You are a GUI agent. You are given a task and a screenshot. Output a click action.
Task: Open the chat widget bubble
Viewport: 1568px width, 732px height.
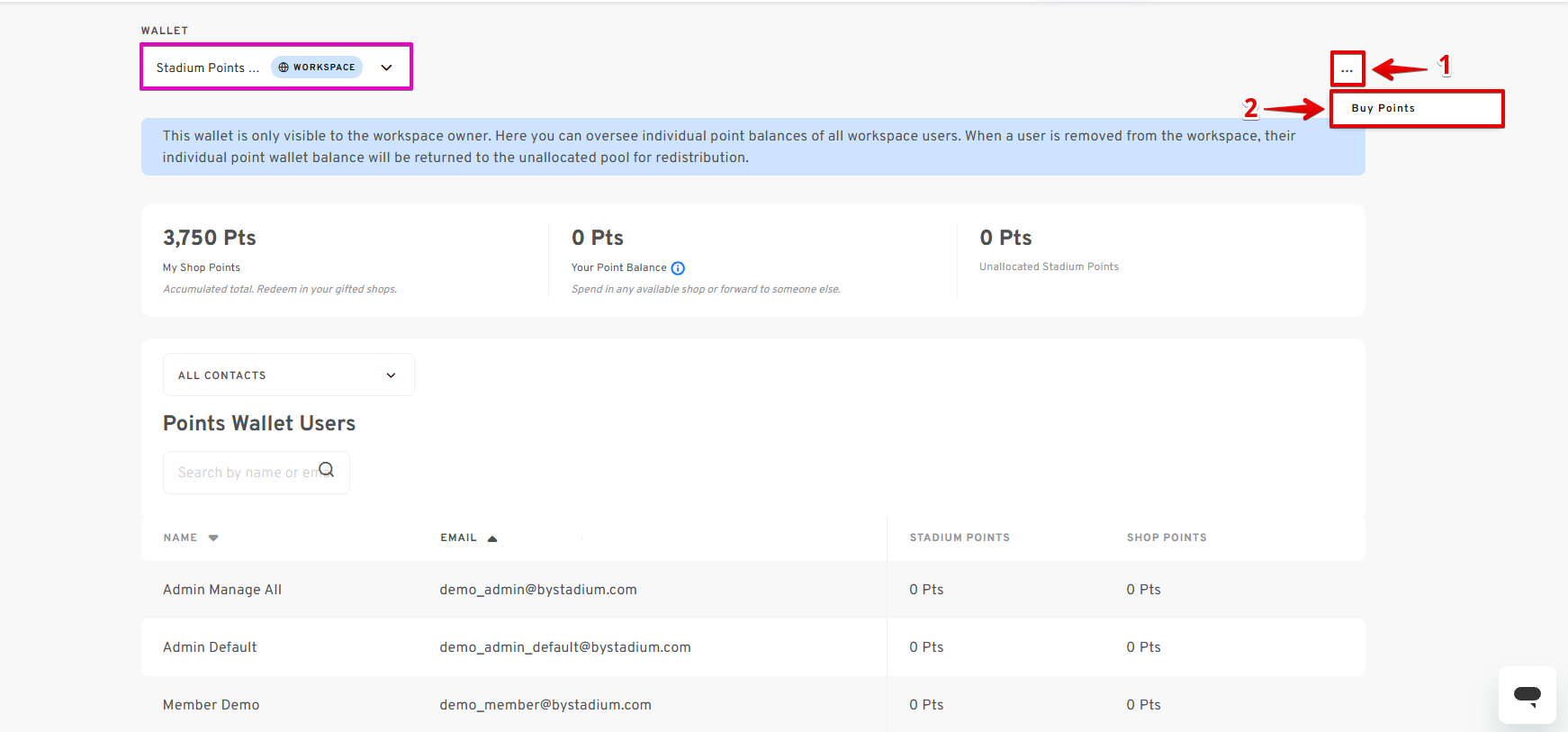[1527, 694]
